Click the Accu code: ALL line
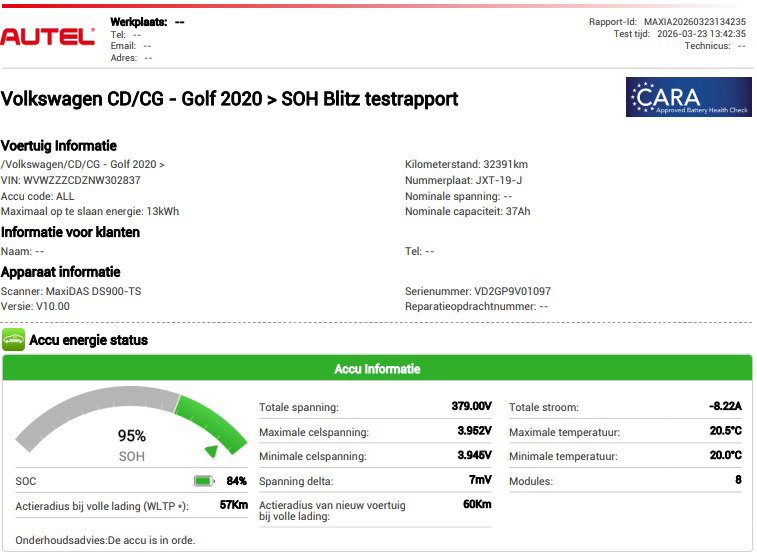Image resolution: width=757 pixels, height=556 pixels. point(38,196)
